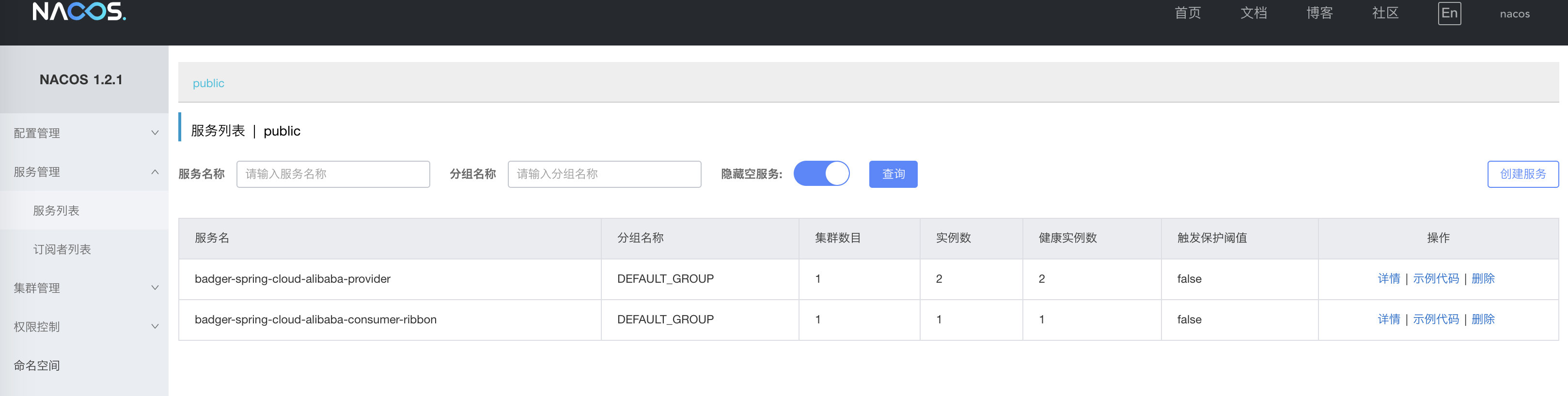The image size is (1568, 396).
Task: Click the NACOS logo
Action: click(79, 12)
